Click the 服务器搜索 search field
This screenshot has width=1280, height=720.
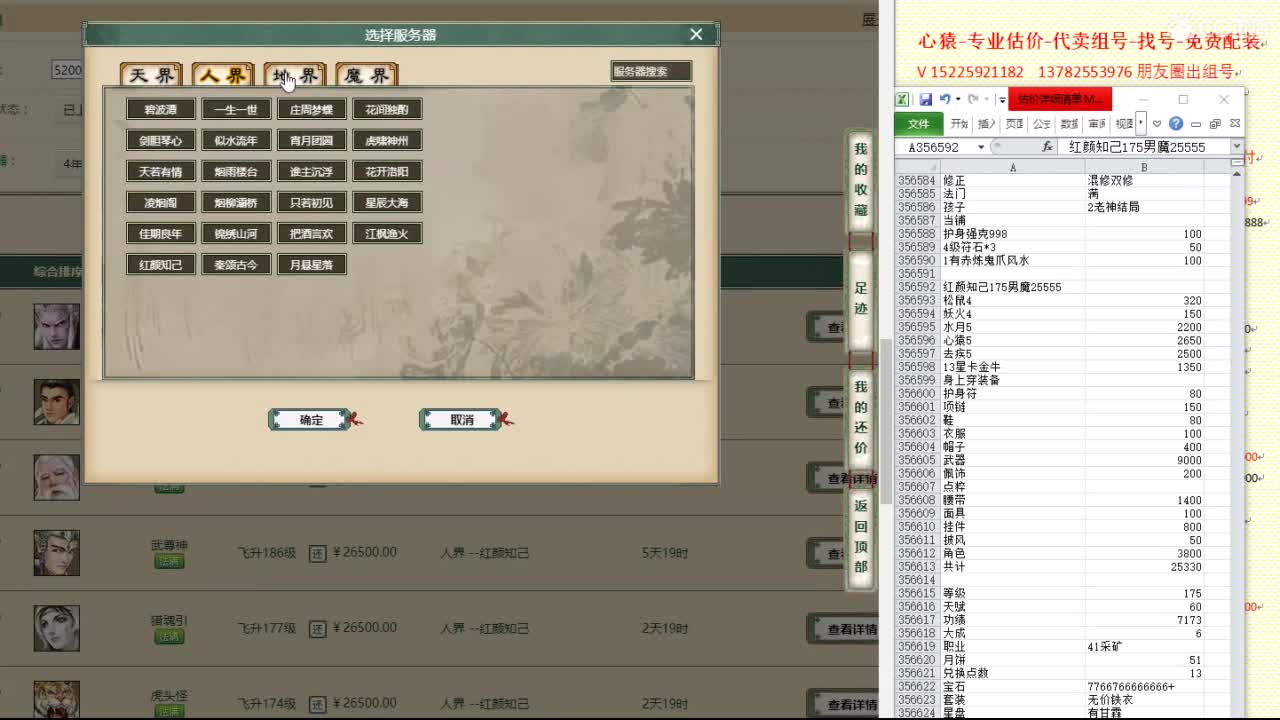651,71
